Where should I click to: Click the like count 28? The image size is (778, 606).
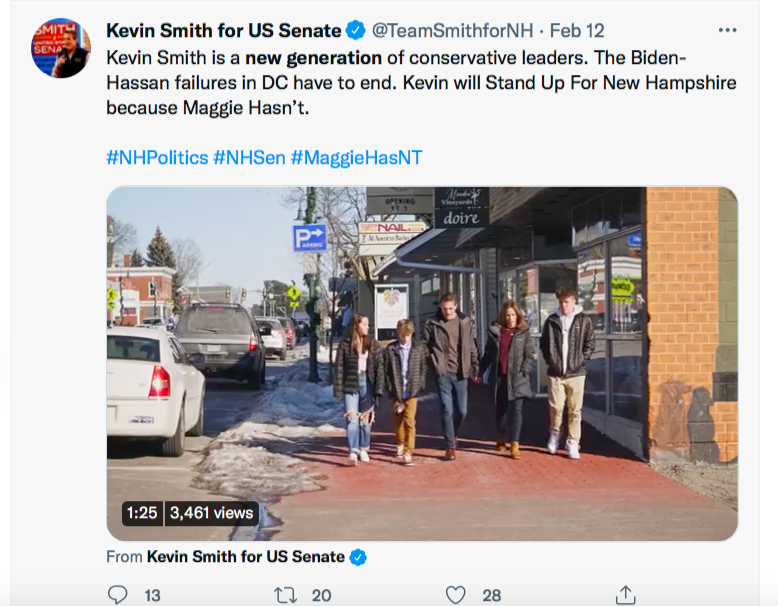pos(491,595)
